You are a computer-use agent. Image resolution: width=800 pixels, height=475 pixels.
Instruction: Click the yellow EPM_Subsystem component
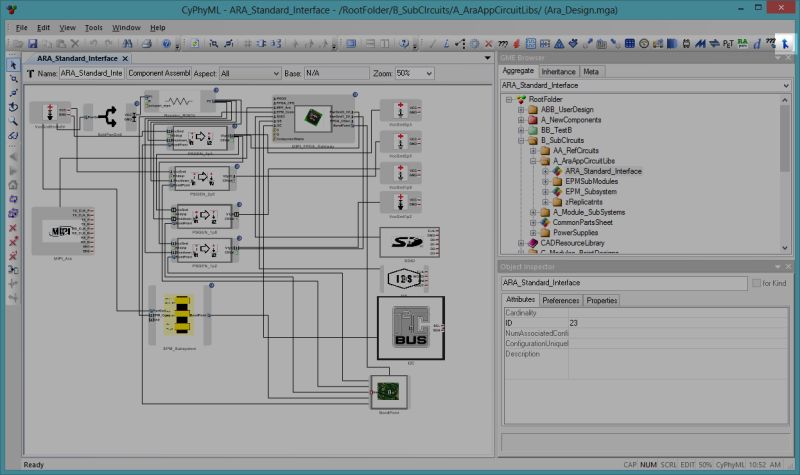(179, 315)
